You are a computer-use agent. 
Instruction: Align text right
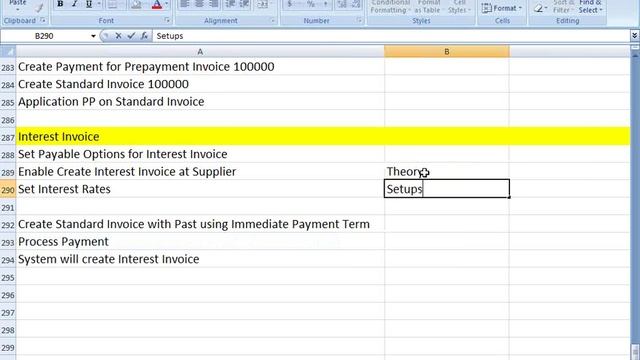[x=213, y=4]
